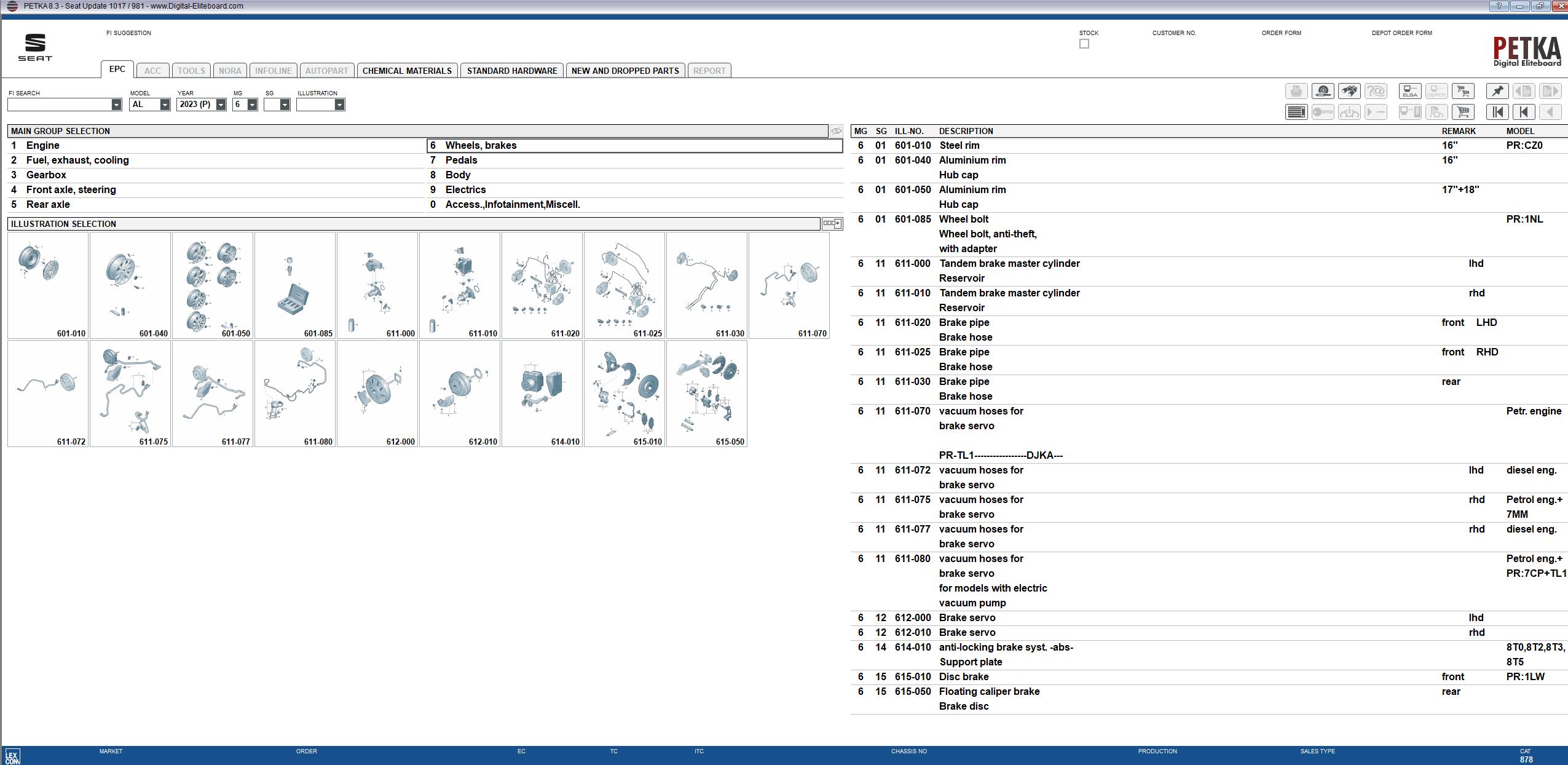
Task: Click the binoculars search icon
Action: 1349,91
